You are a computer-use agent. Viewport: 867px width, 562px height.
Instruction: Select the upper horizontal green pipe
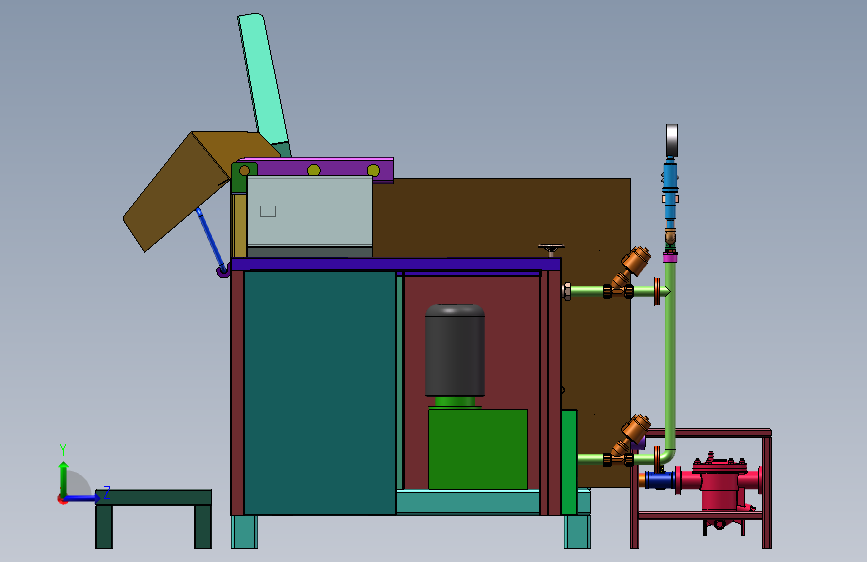587,290
